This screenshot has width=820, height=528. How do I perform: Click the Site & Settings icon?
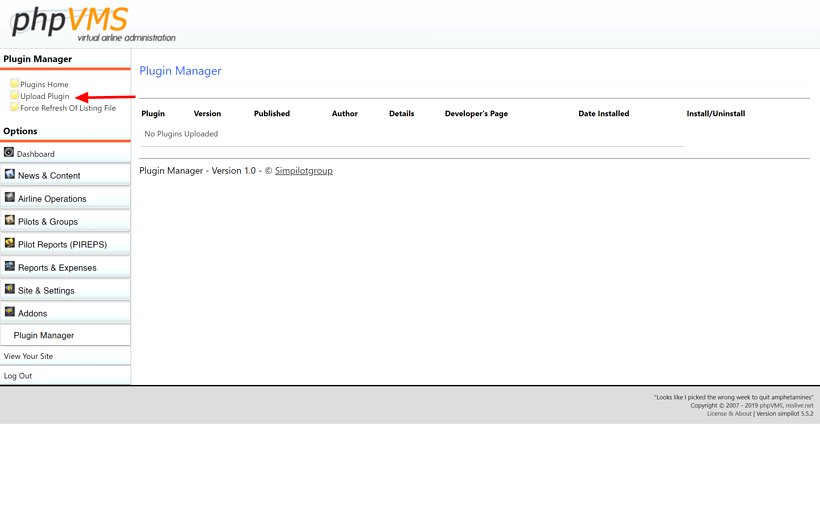click(10, 289)
